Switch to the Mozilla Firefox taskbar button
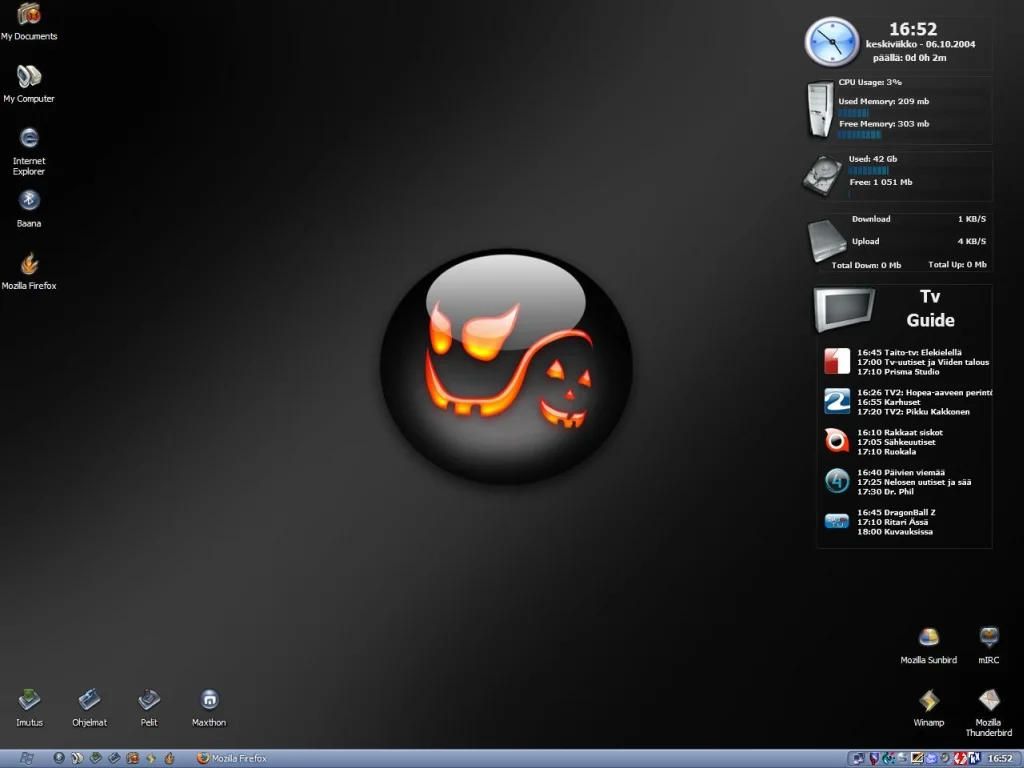 click(233, 759)
